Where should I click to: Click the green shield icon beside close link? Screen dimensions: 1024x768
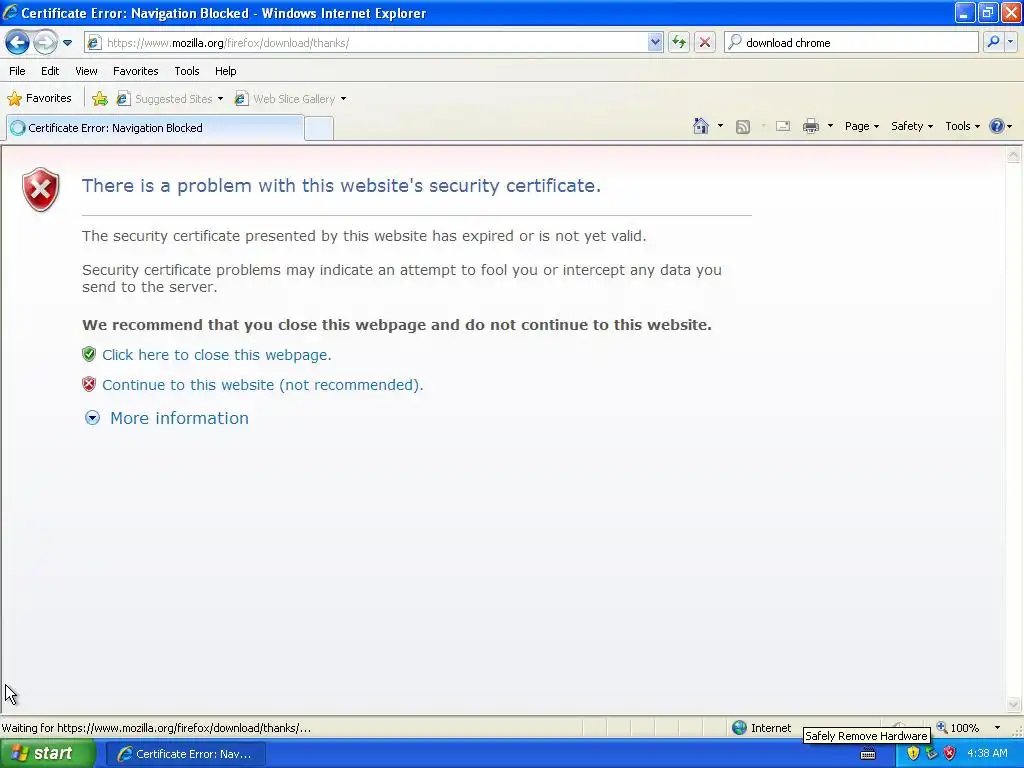[89, 354]
